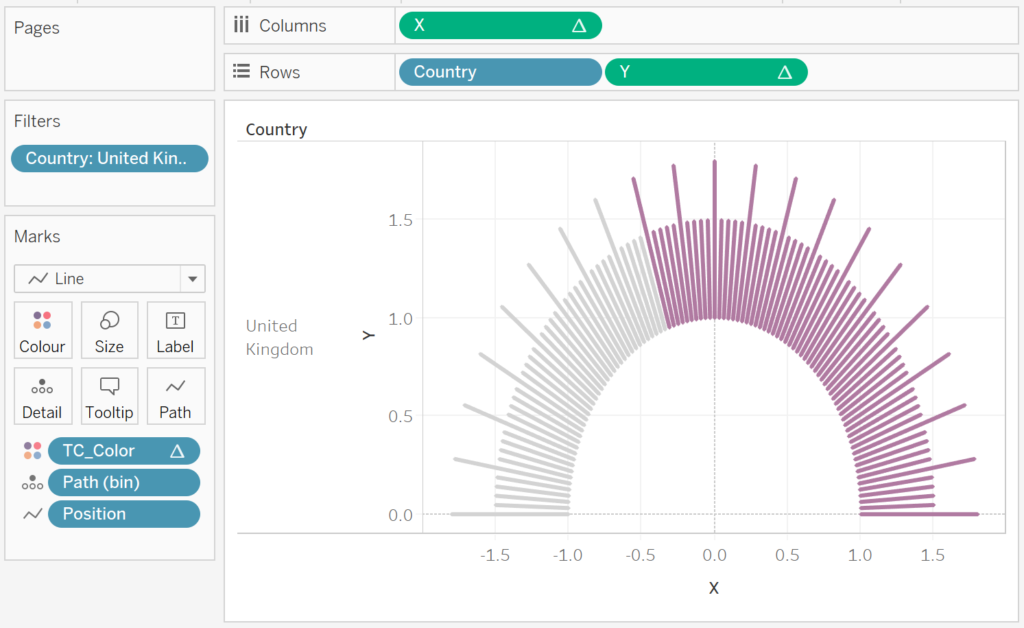
Task: Select the Country pill on Rows shelf
Action: point(500,72)
